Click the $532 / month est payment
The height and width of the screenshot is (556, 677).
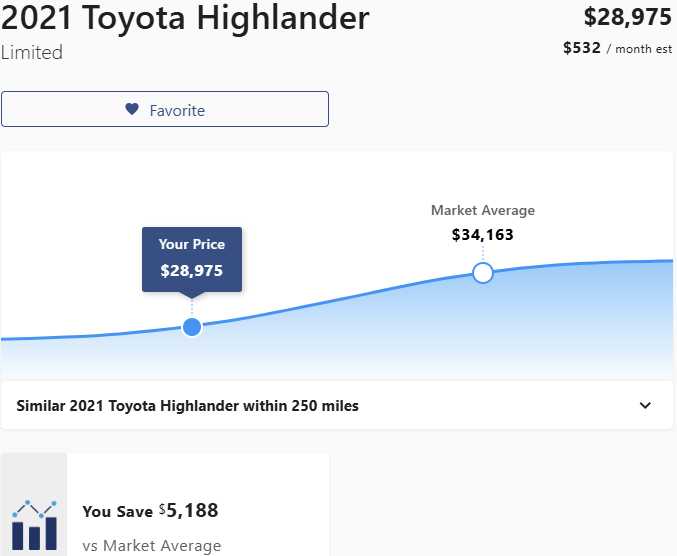(617, 48)
